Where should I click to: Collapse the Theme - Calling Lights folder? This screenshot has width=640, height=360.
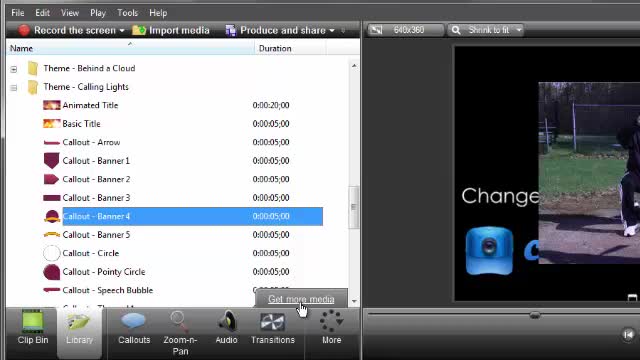14,87
